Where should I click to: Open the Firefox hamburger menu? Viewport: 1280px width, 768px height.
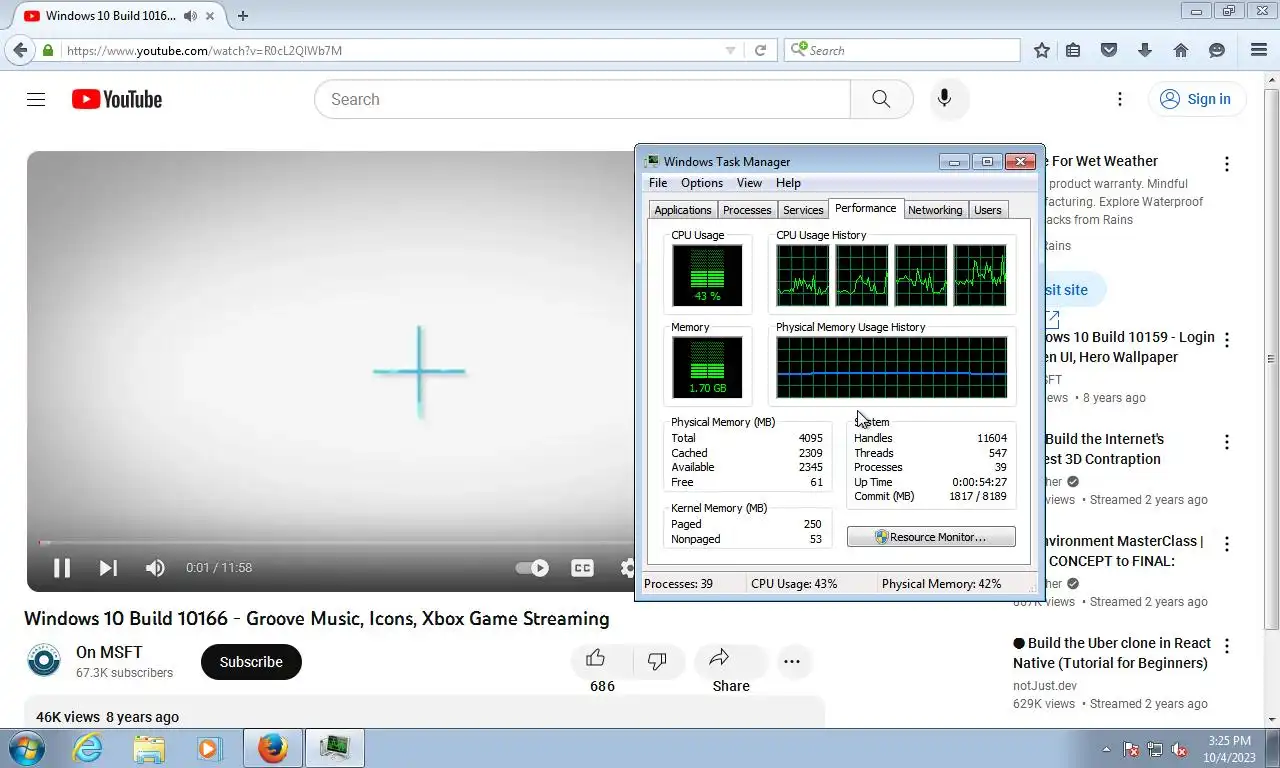[x=1259, y=50]
